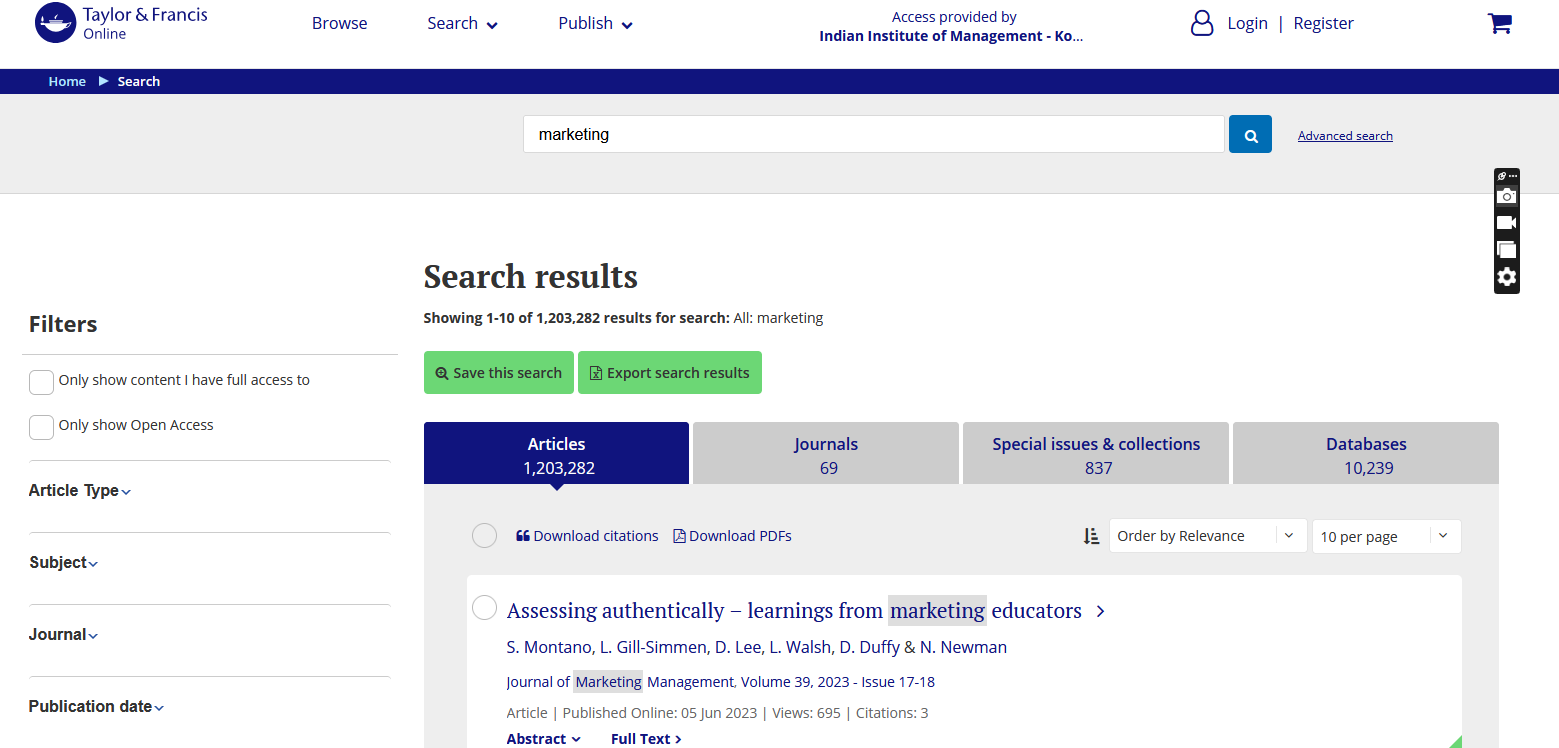This screenshot has height=748, width=1559.
Task: Open the Advanced search link
Action: tap(1344, 136)
